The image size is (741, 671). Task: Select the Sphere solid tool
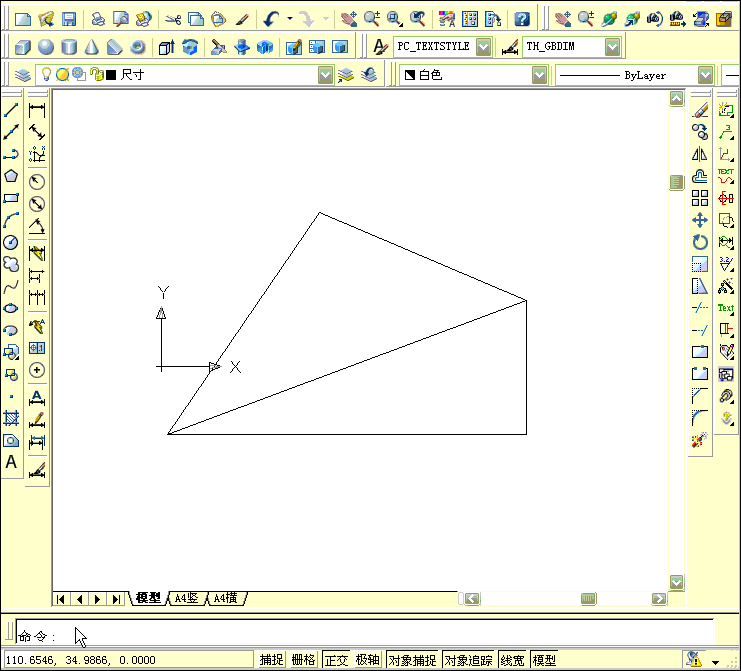click(46, 47)
